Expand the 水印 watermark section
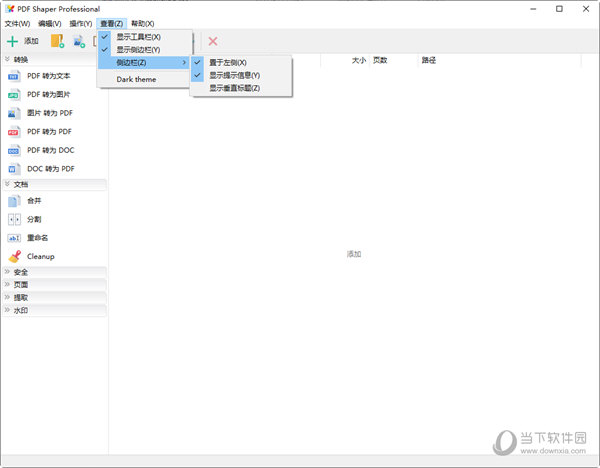The image size is (600, 468). pos(54,310)
